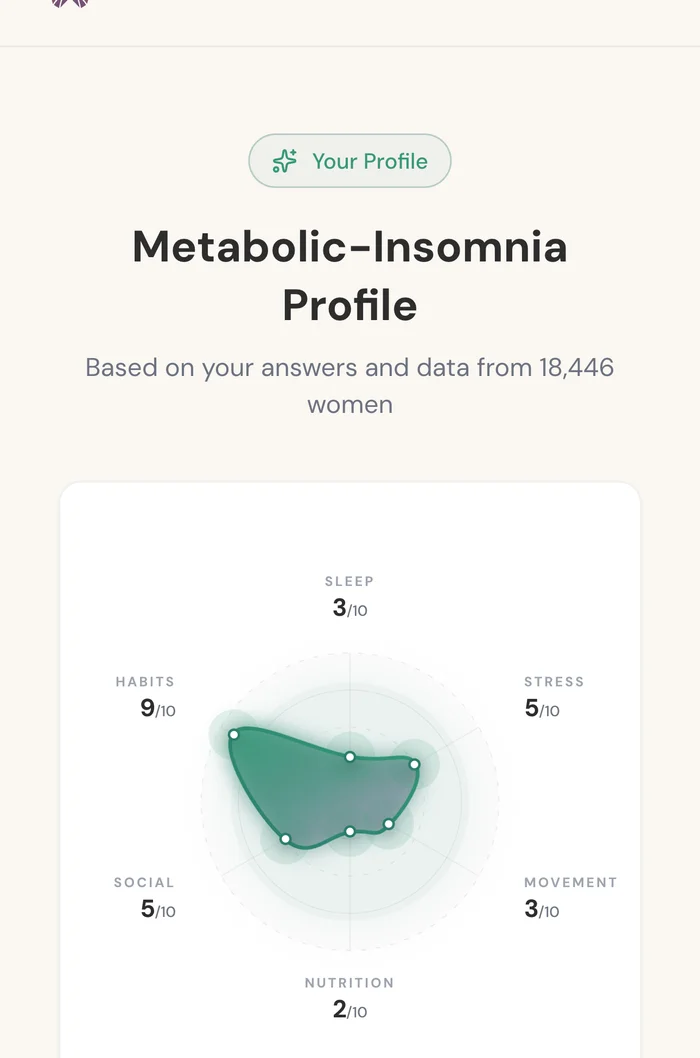Click the NUTRITION axis label

349,983
